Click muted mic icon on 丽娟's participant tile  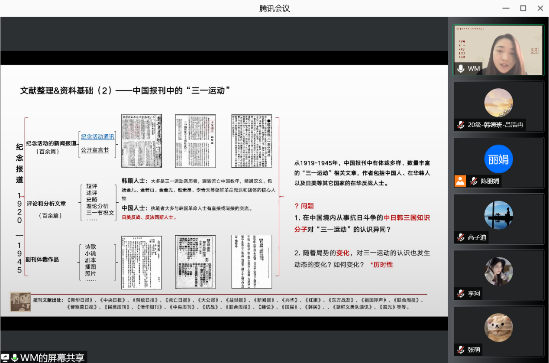474,181
